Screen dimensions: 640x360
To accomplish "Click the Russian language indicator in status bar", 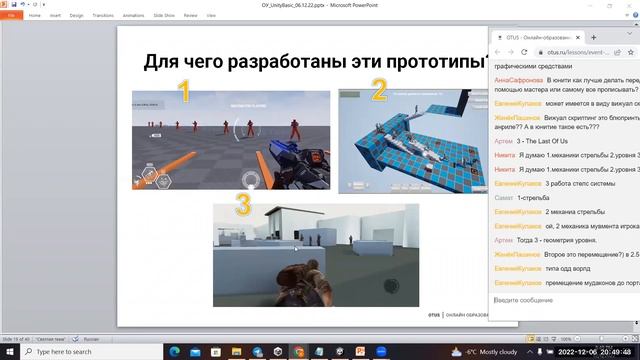I will point(91,339).
